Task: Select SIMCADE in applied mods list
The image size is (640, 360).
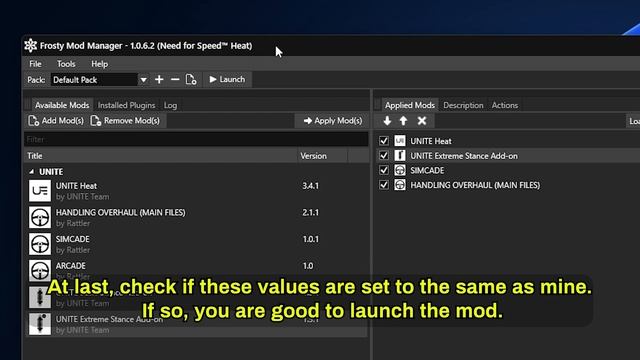Action: click(x=427, y=171)
